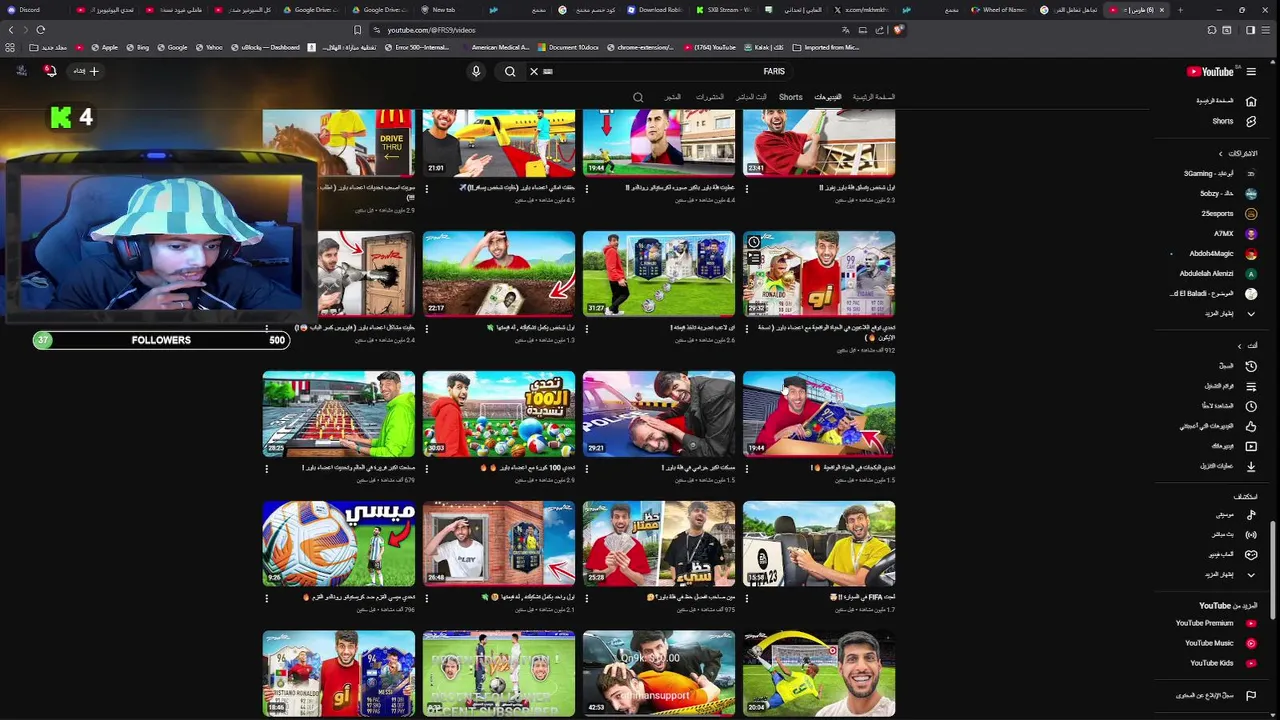Image resolution: width=1280 pixels, height=720 pixels.
Task: Open the Wheel of Names browser tab
Action: [999, 10]
